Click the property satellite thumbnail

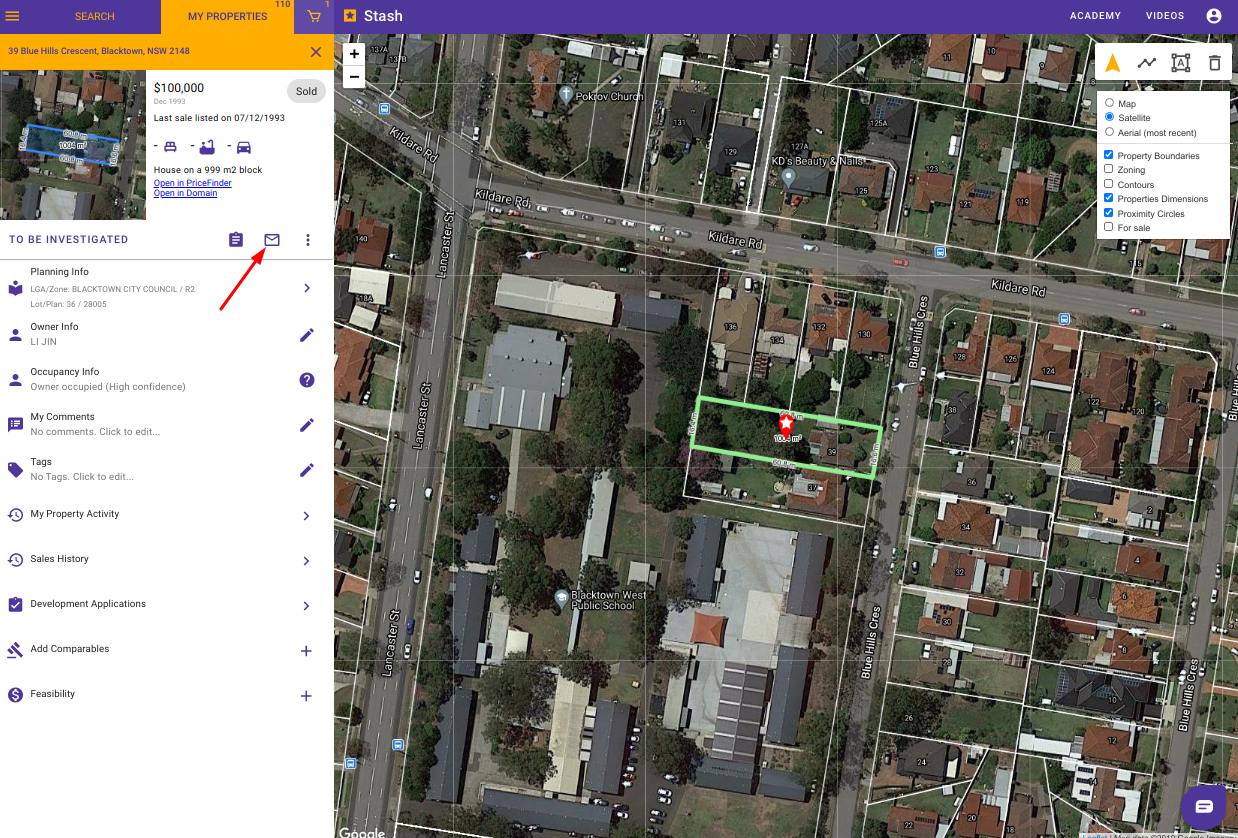[x=73, y=145]
